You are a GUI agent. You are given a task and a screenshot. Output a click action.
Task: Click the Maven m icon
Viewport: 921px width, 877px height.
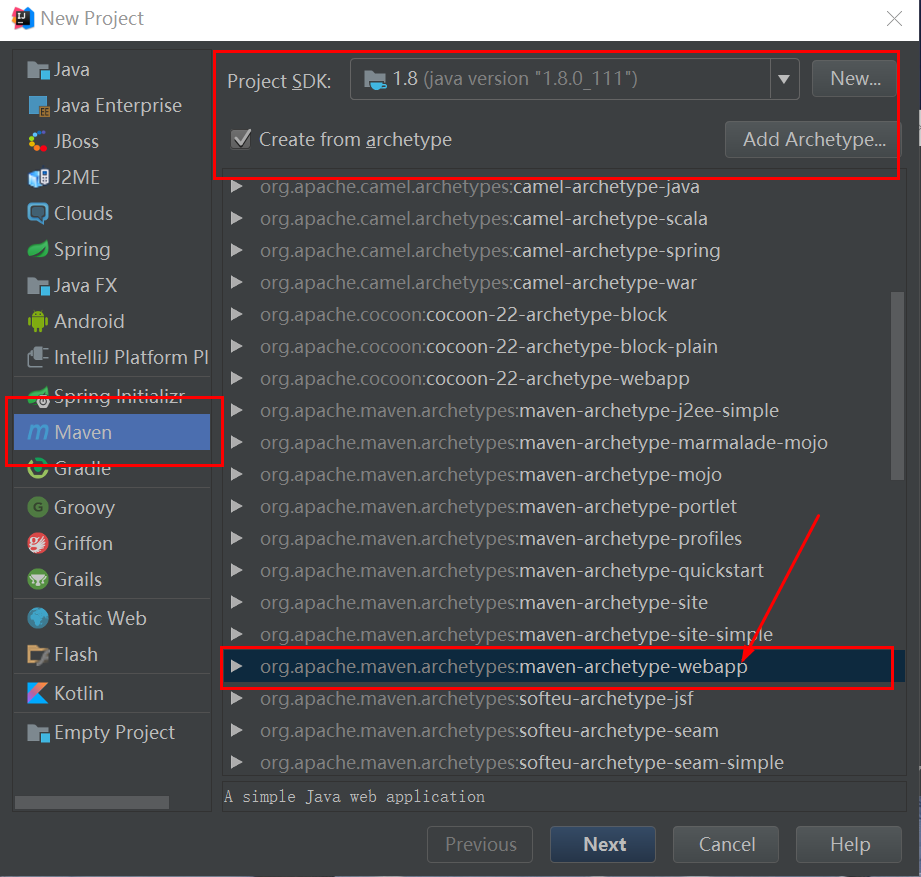(38, 432)
